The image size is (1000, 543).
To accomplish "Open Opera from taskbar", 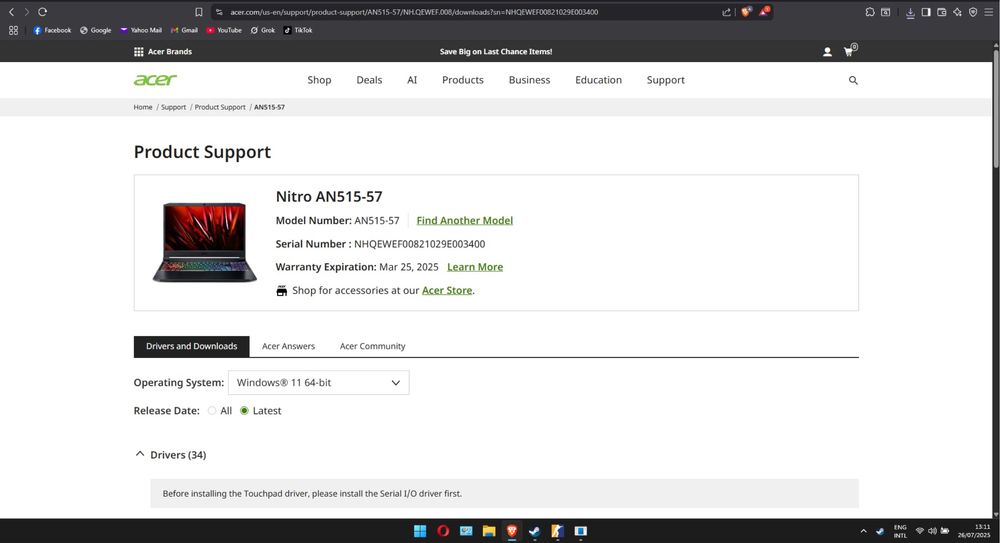I will tap(443, 531).
